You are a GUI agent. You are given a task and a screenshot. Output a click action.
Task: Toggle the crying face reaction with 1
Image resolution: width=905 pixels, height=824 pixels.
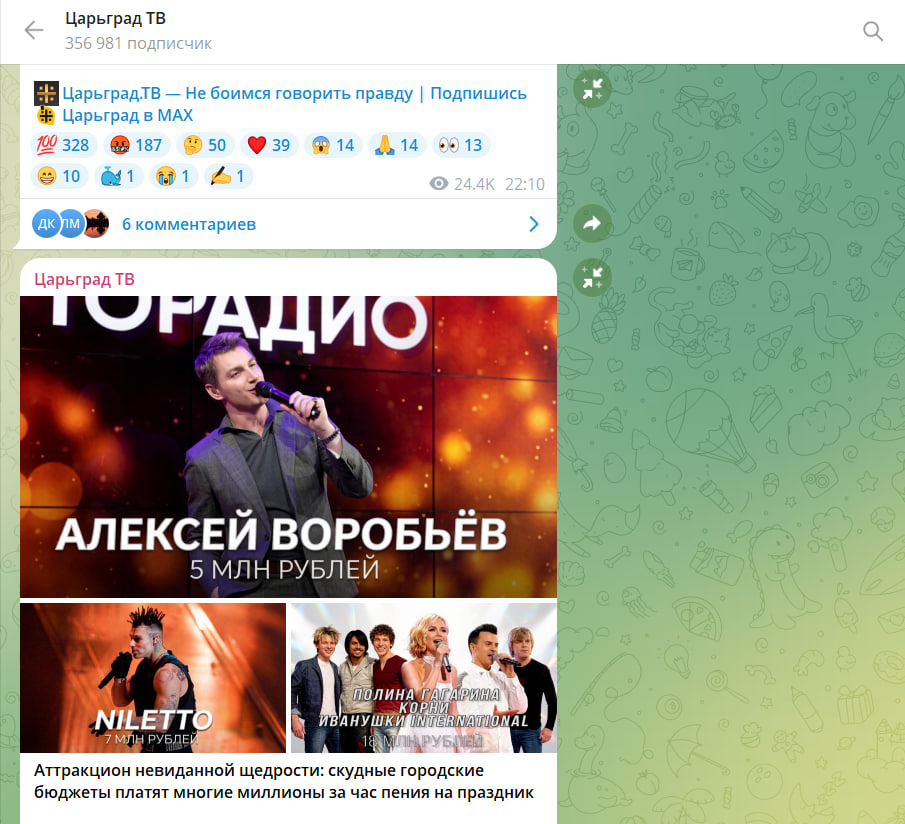tap(174, 176)
